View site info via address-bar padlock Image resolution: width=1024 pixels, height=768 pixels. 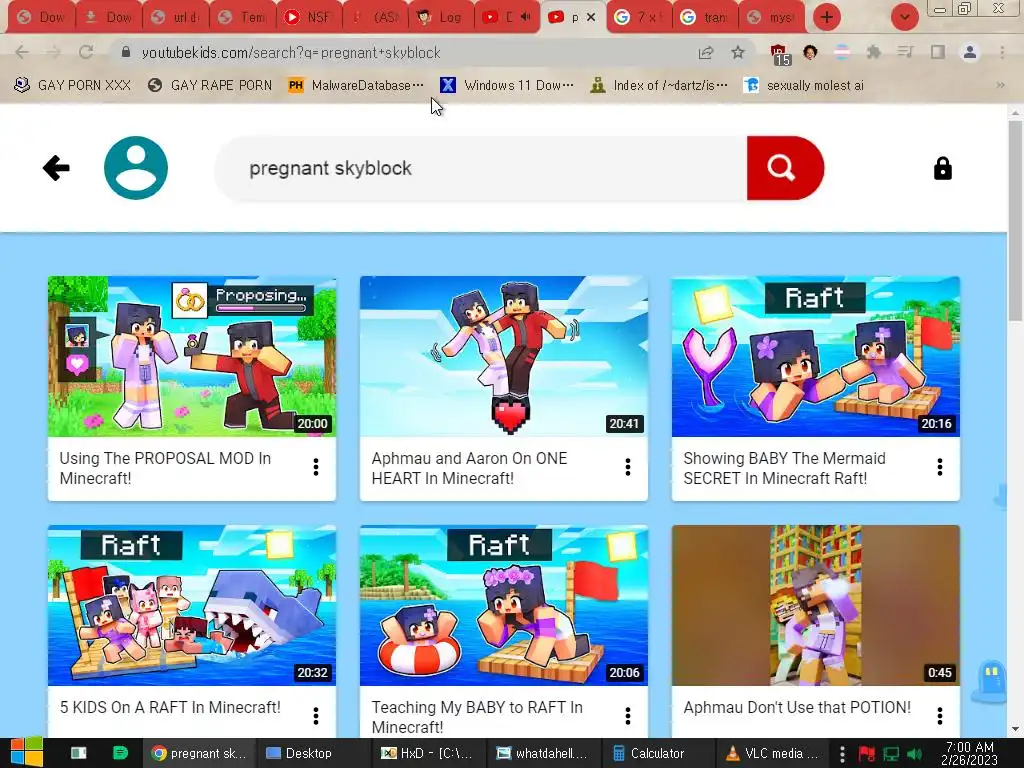126,52
